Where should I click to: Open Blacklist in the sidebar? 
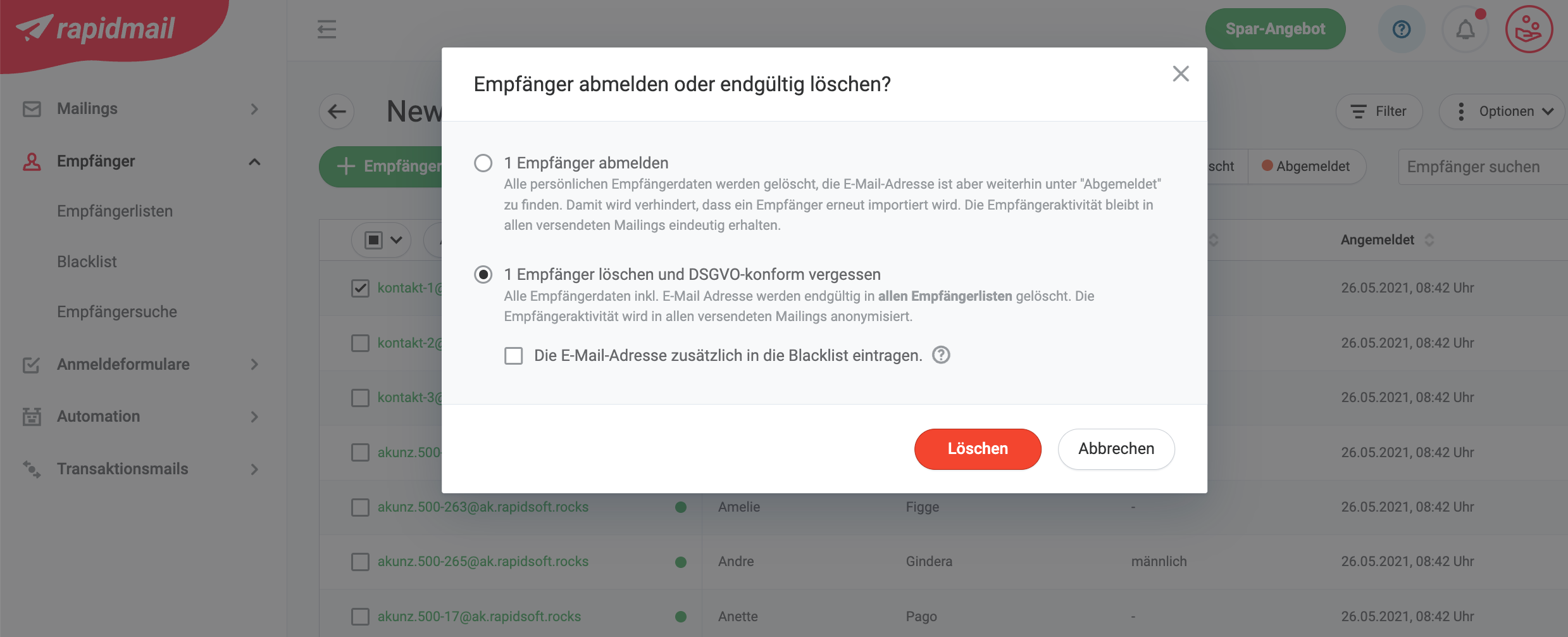click(87, 262)
